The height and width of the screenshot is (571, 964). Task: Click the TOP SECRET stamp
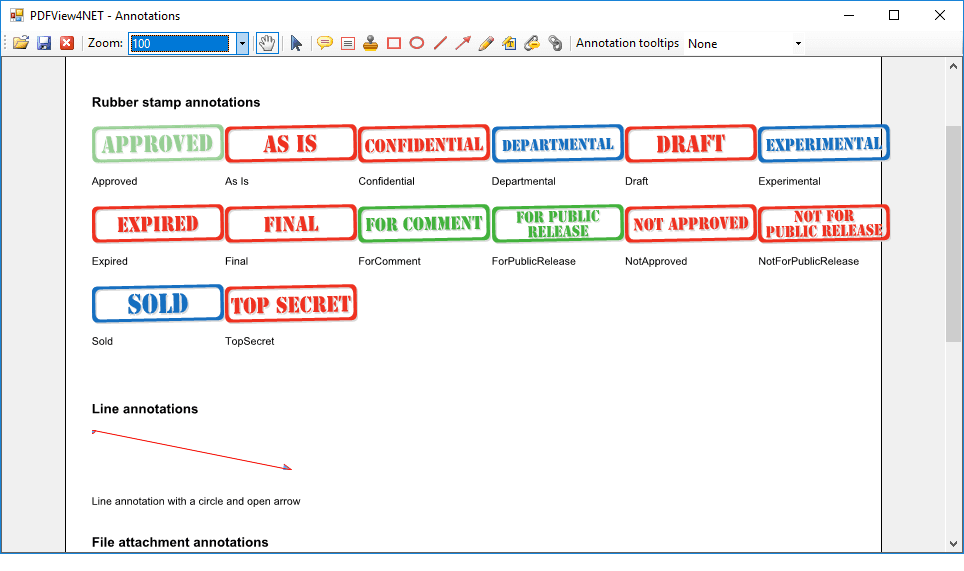291,304
